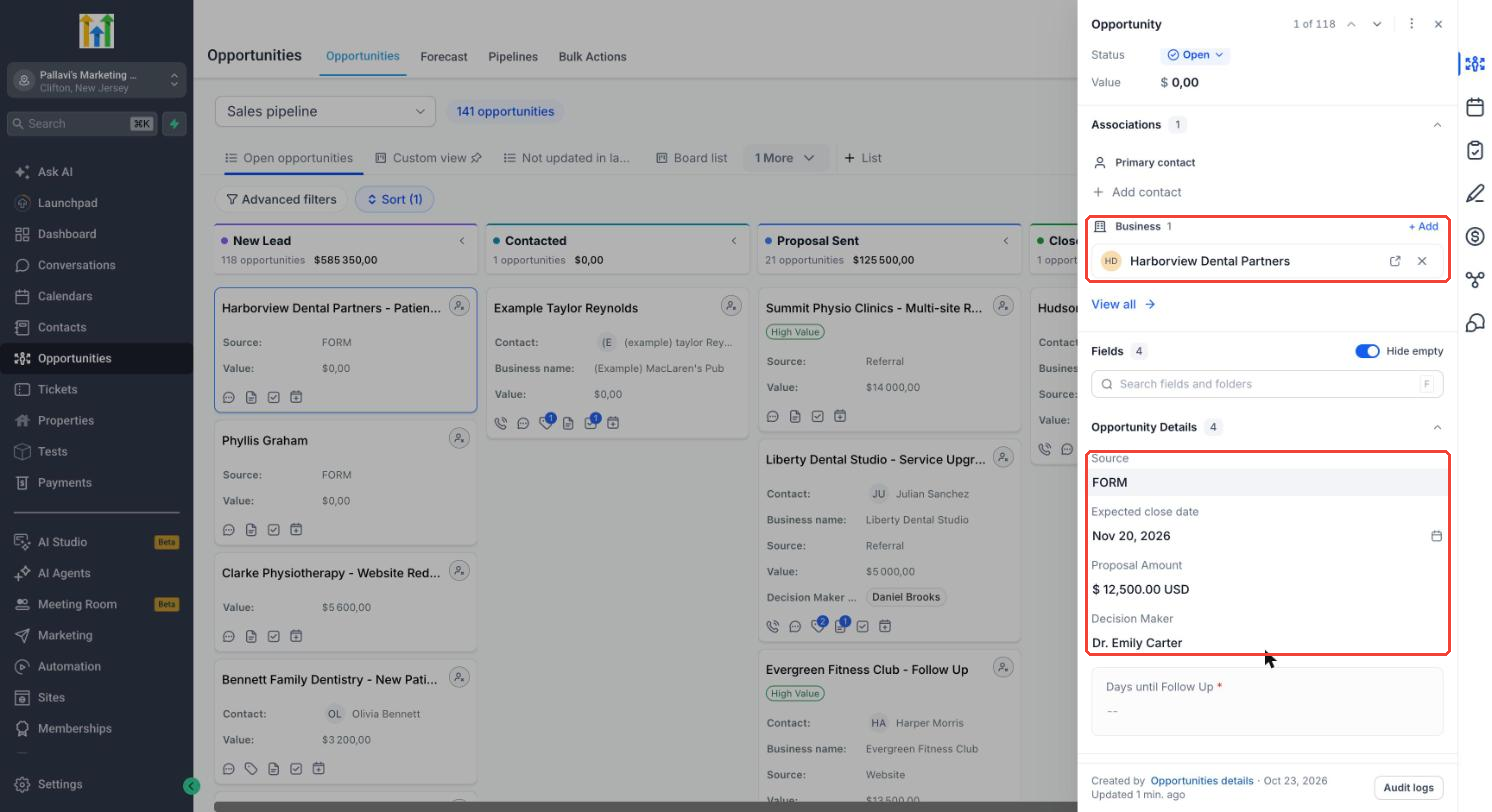Click the Add contact link

1137,192
